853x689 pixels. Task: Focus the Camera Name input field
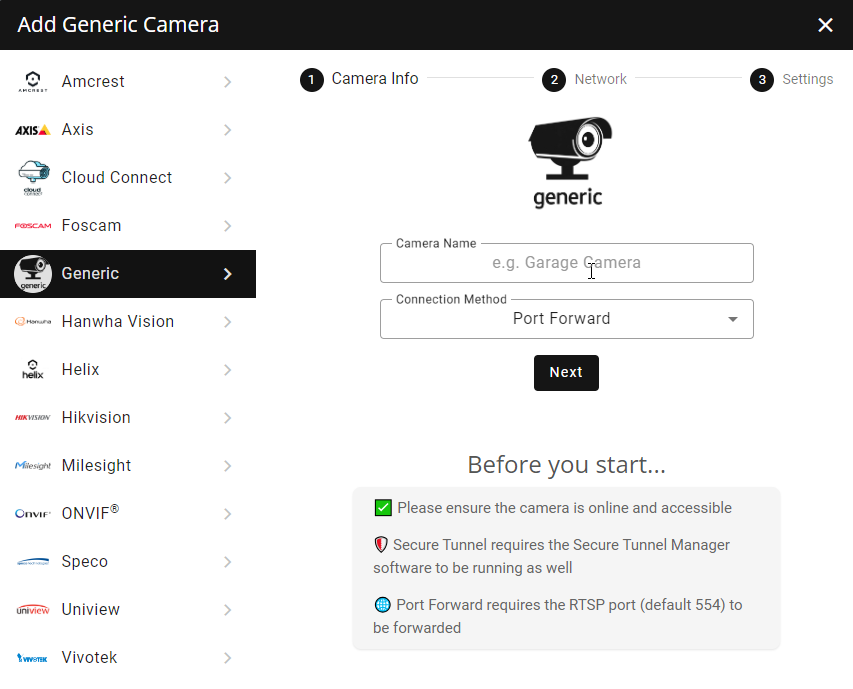pos(567,263)
